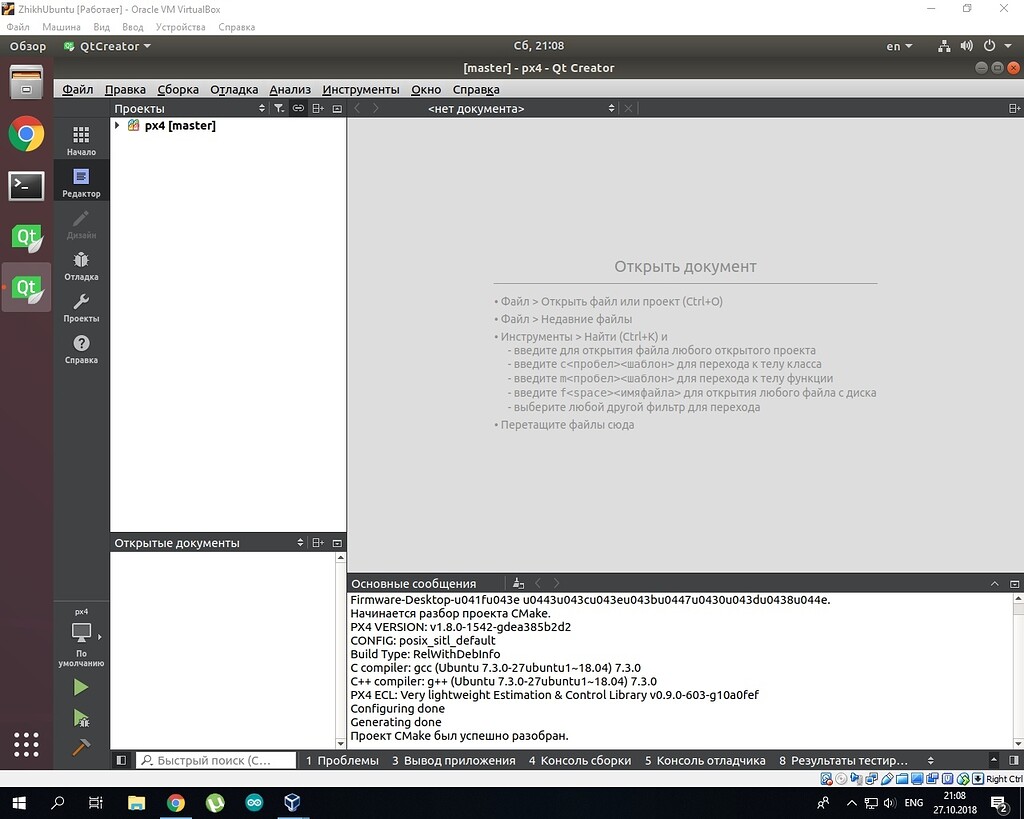Switch to Редактор mode
Screen dimensions: 1024x819
click(81, 182)
